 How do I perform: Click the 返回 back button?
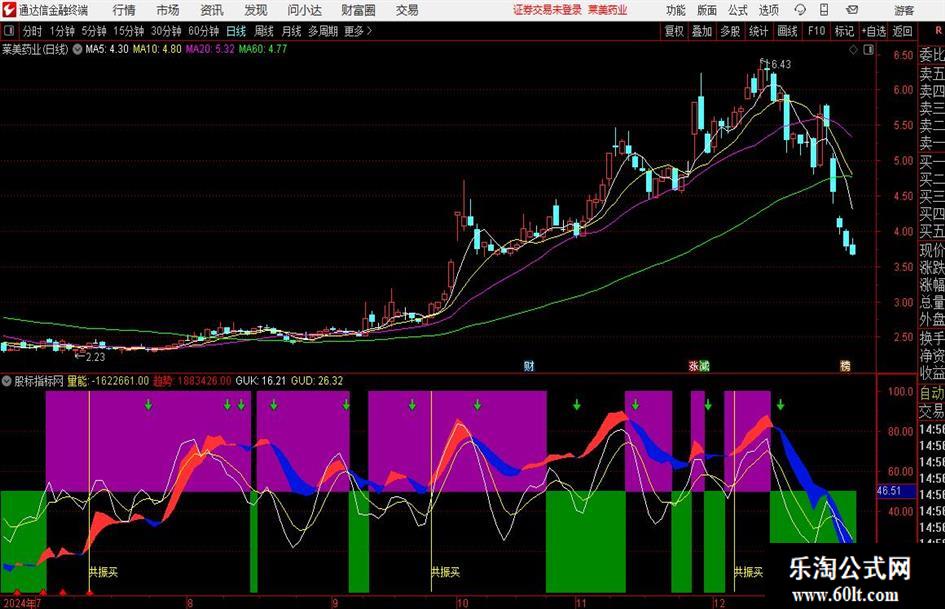(902, 31)
